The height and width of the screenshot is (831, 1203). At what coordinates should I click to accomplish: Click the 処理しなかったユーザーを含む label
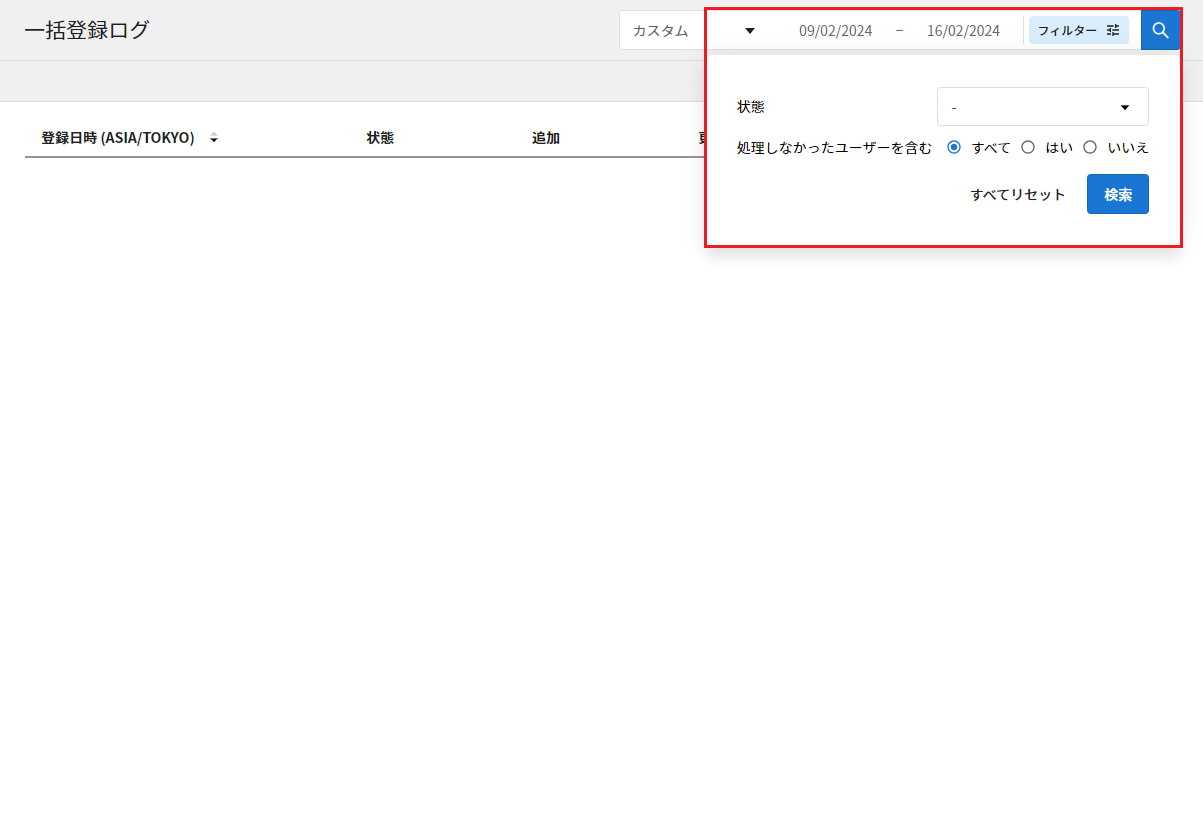click(x=834, y=147)
